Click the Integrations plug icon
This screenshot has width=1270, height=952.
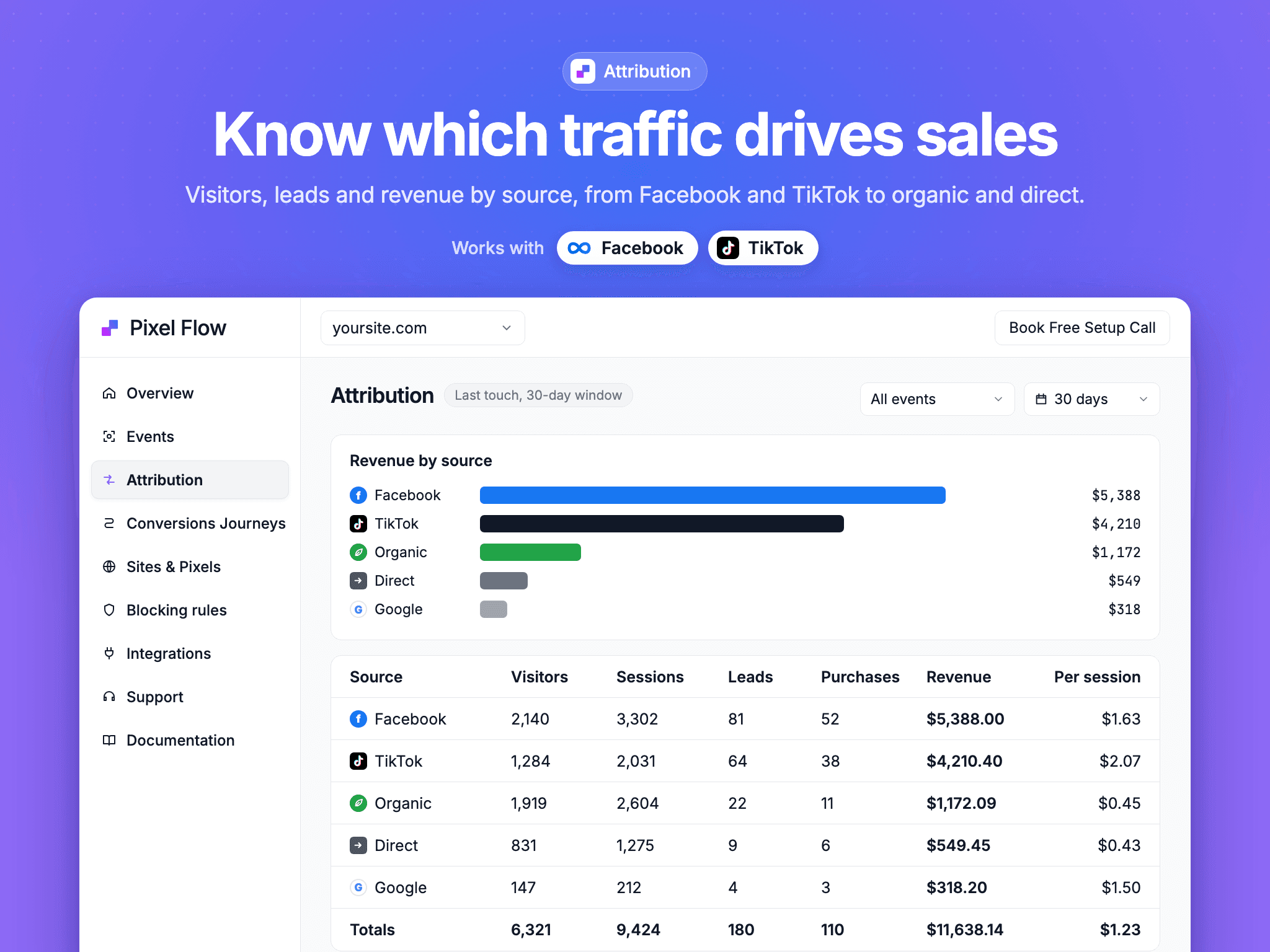pos(109,654)
